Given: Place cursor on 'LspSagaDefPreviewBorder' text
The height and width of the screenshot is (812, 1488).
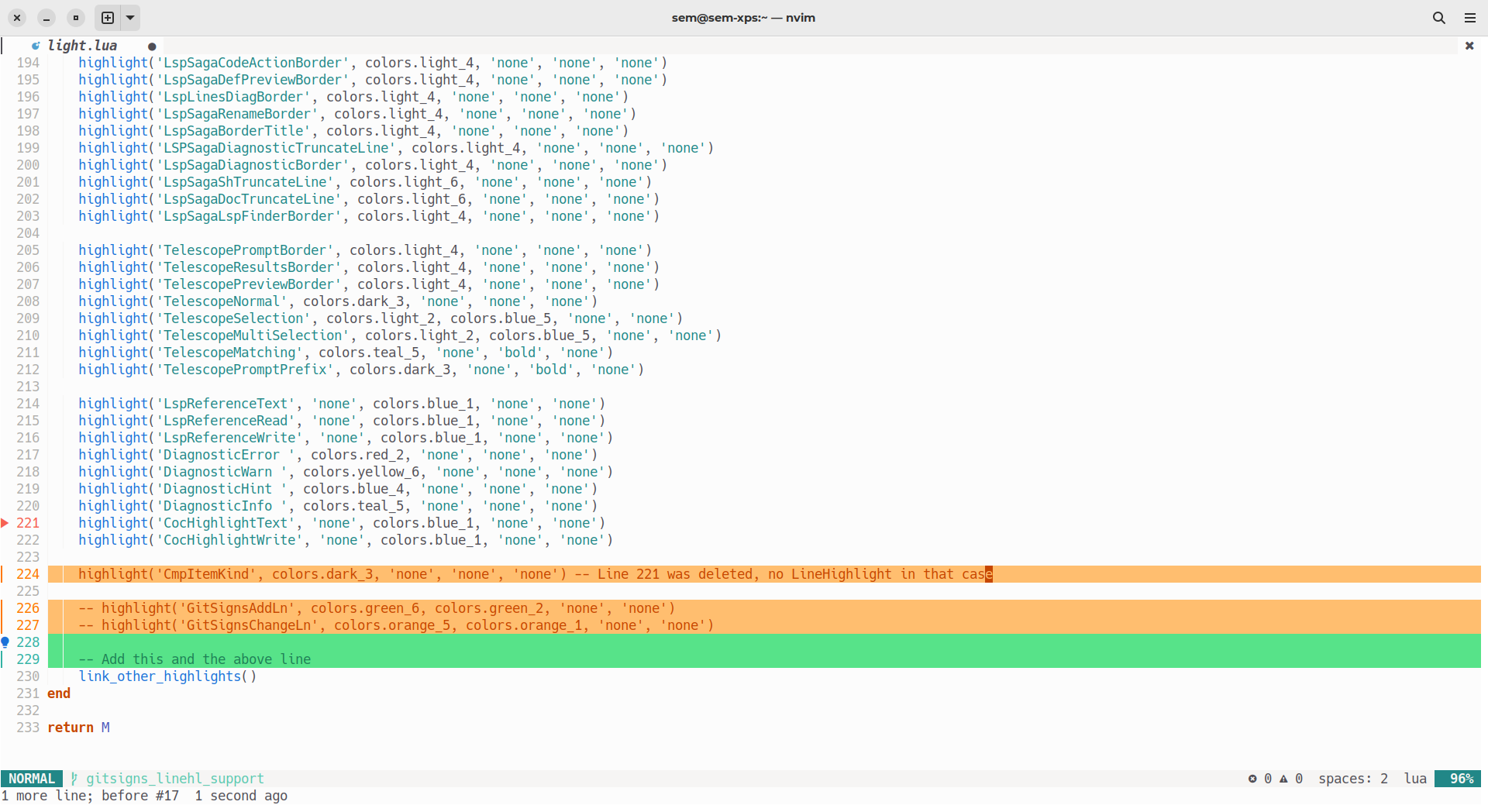Looking at the screenshot, I should 253,80.
